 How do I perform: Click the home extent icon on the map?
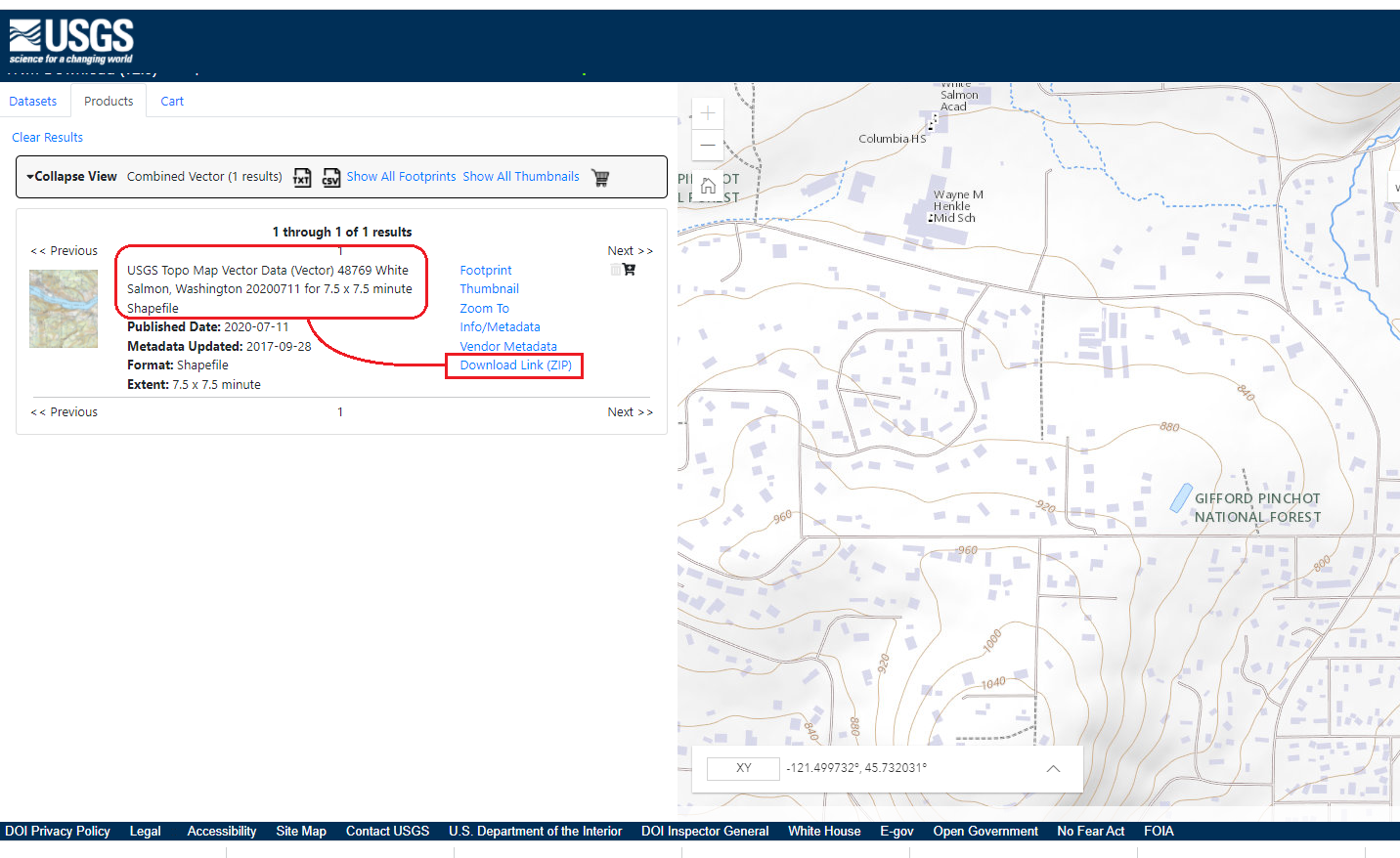(x=707, y=186)
